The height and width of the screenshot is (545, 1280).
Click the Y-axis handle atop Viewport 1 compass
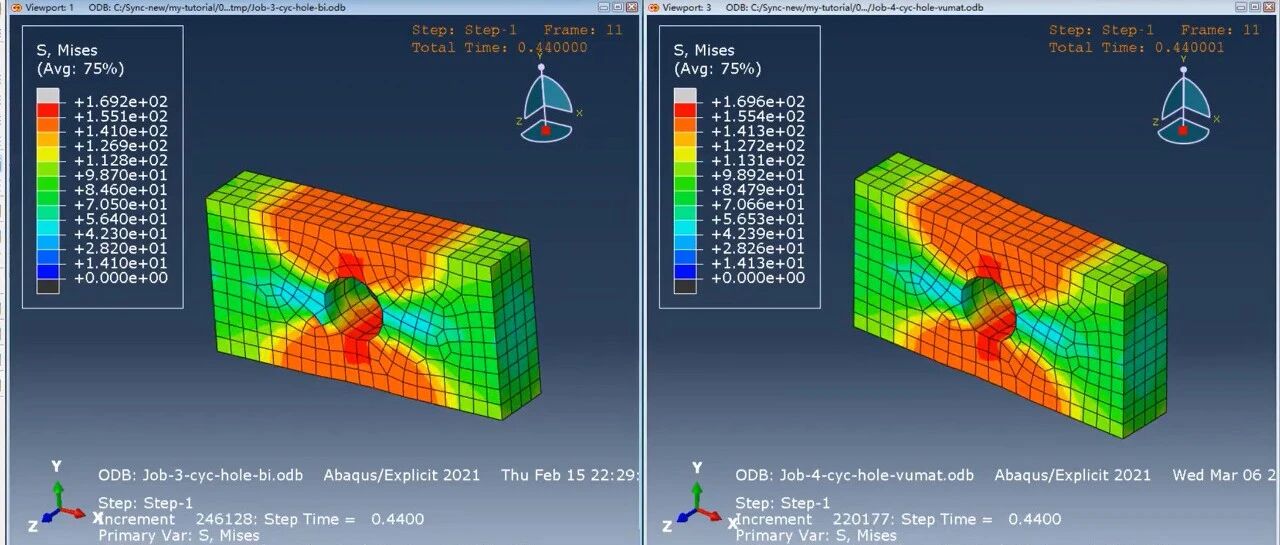[x=542, y=68]
